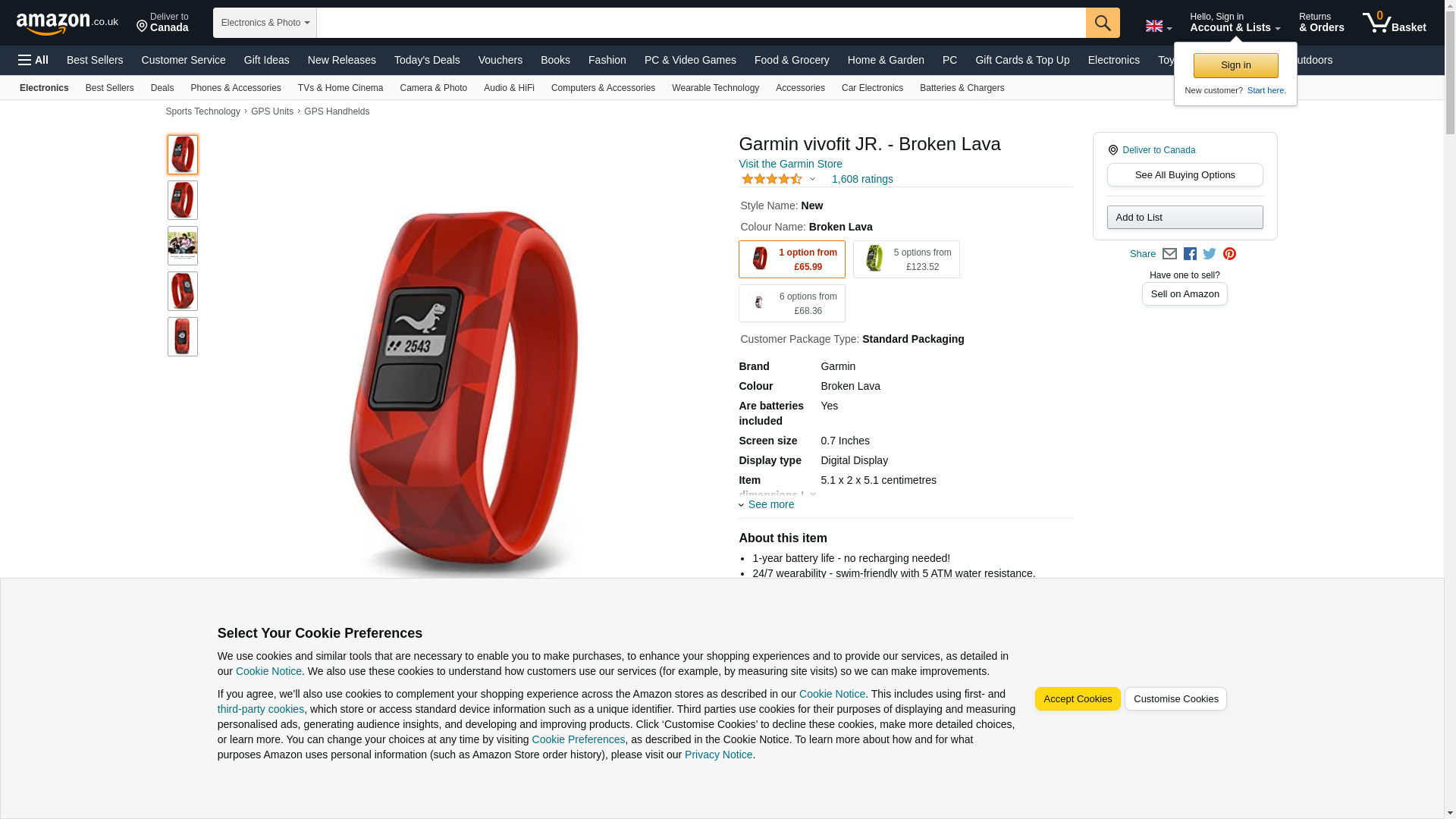Open Wearable Technology subcategory tab

(715, 88)
